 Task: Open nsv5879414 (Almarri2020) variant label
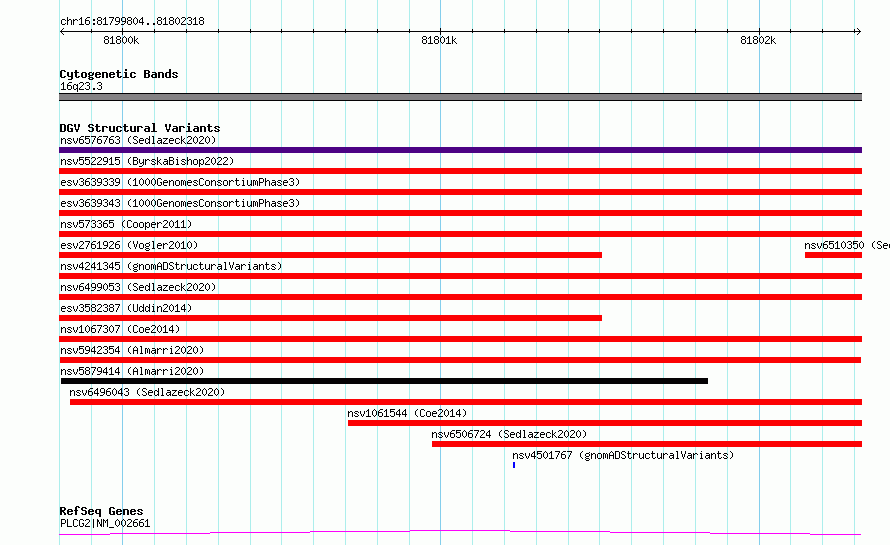(x=132, y=371)
